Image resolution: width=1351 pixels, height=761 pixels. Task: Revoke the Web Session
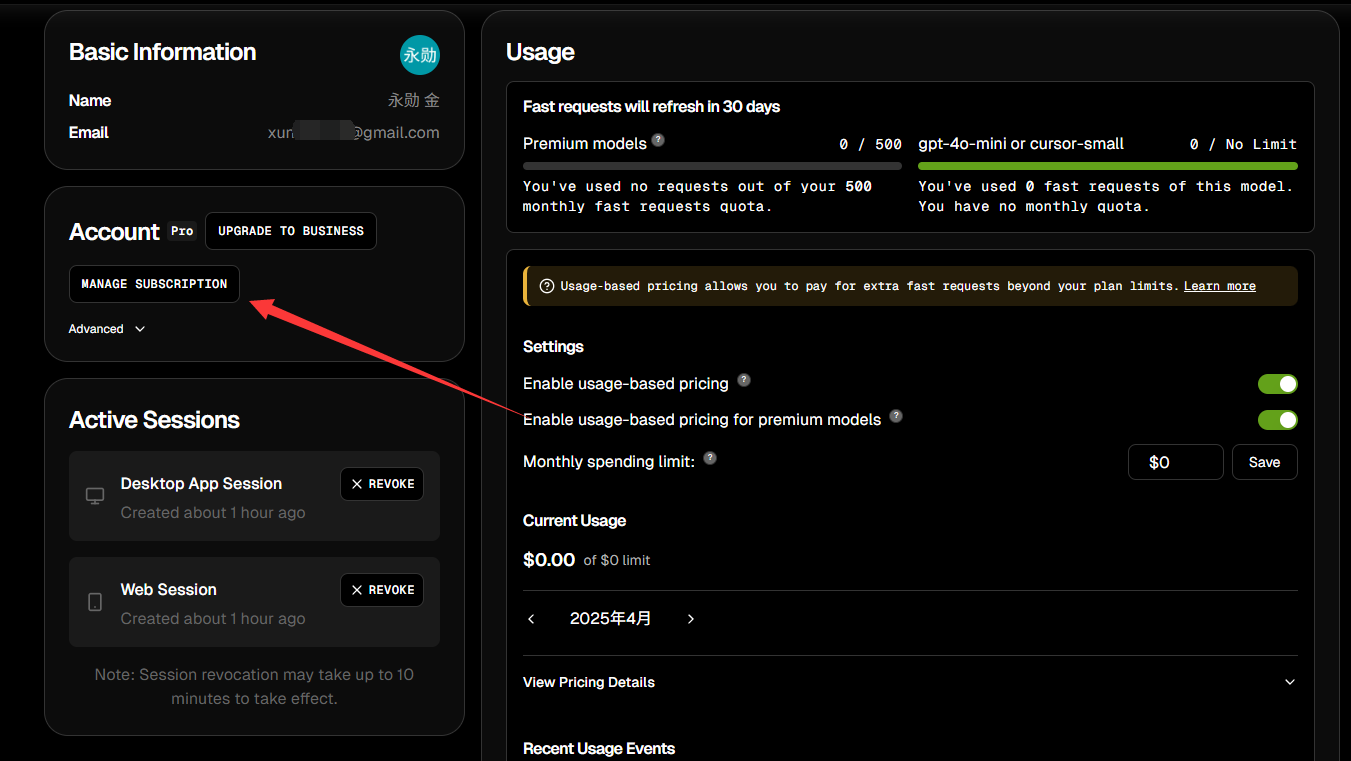pyautogui.click(x=382, y=590)
